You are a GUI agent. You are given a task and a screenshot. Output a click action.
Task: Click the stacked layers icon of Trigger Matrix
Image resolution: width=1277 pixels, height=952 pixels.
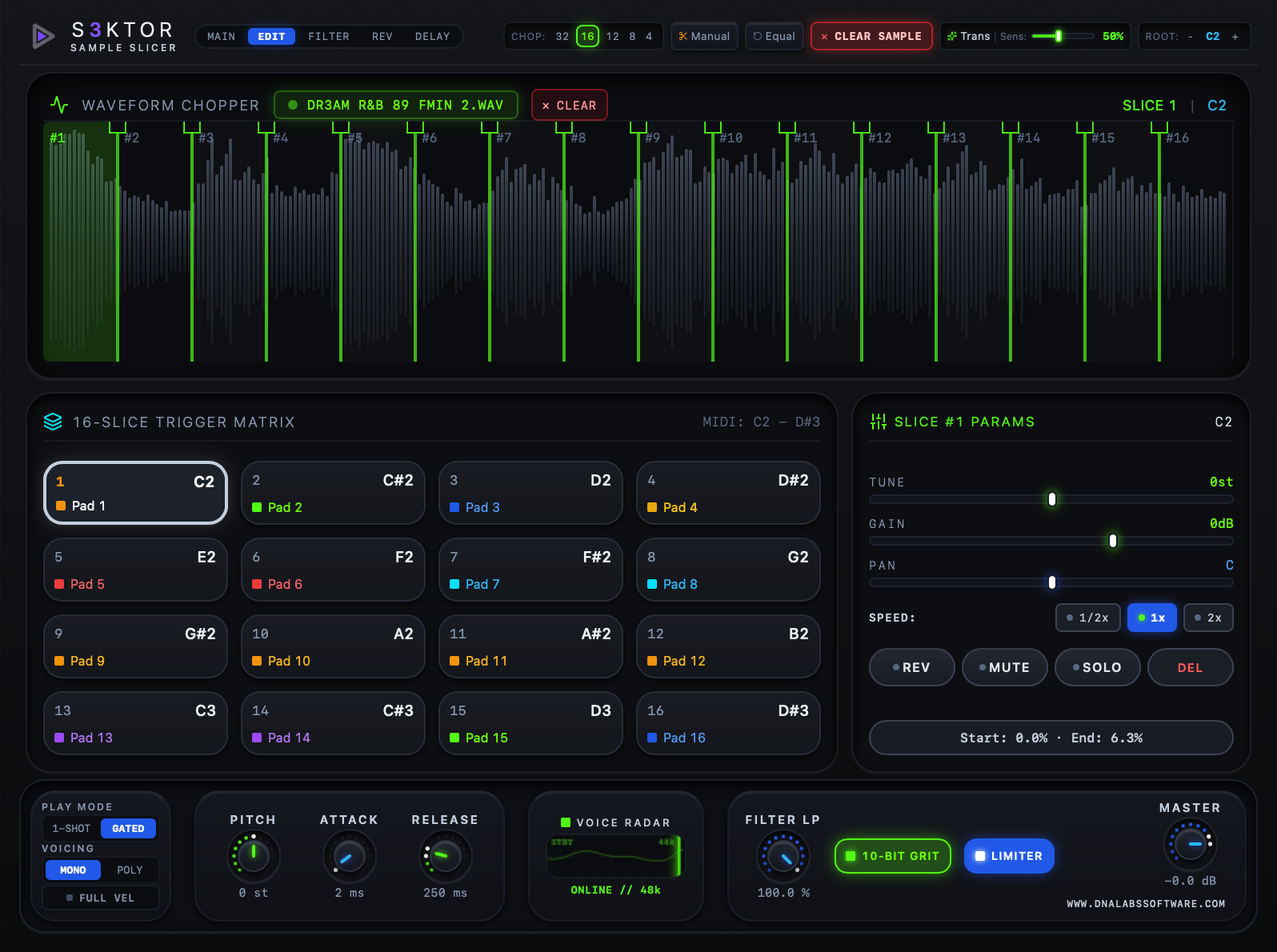53,422
